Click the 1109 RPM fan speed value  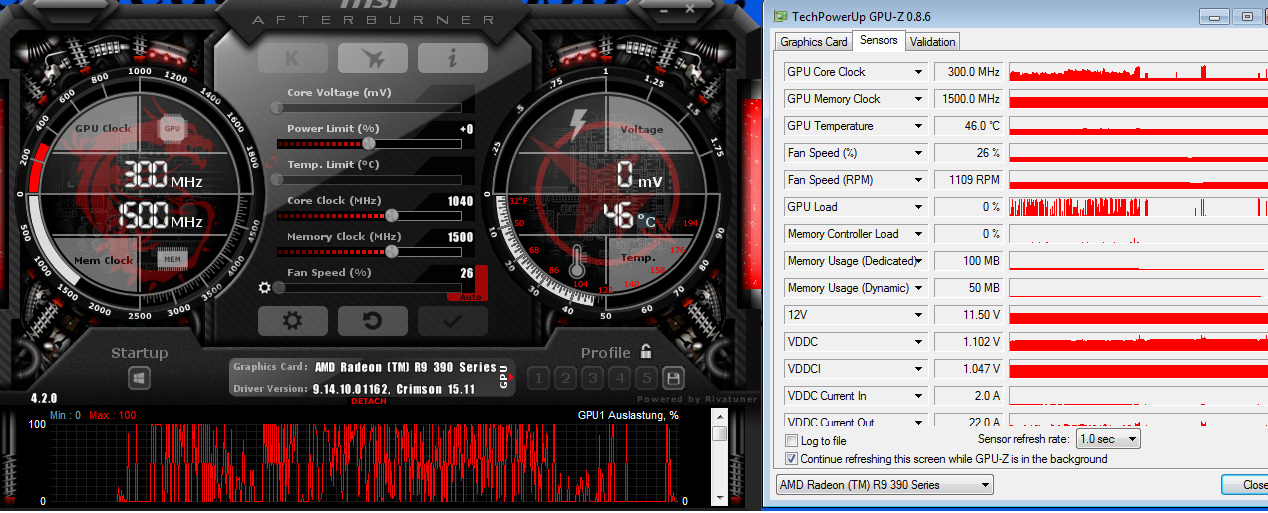coord(968,180)
